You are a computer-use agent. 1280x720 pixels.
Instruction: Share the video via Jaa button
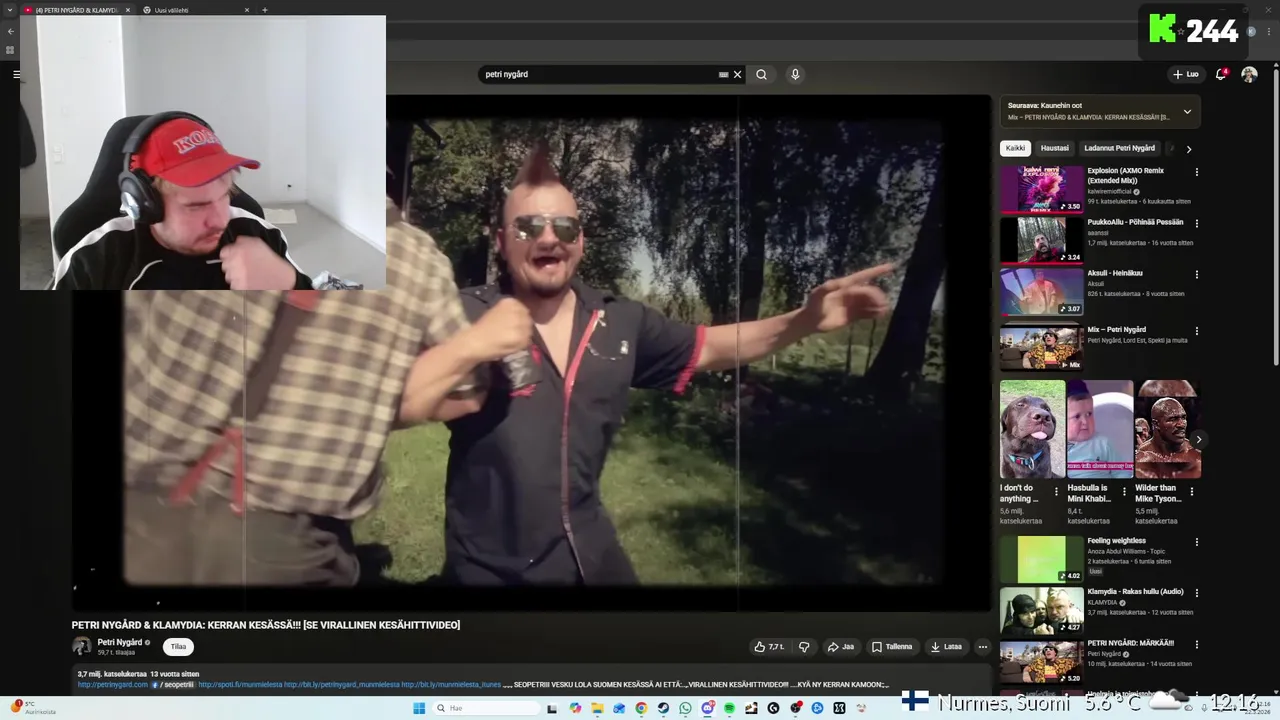840,647
